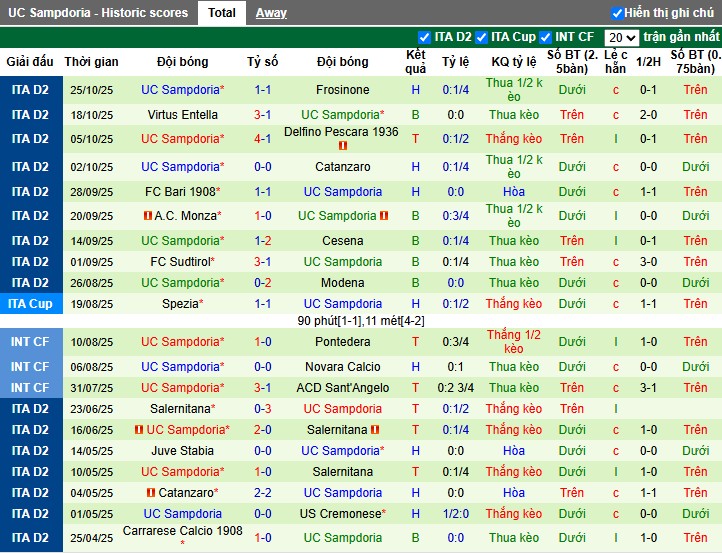Open the Virtus Entella team link
This screenshot has width=722, height=553.
point(182,115)
